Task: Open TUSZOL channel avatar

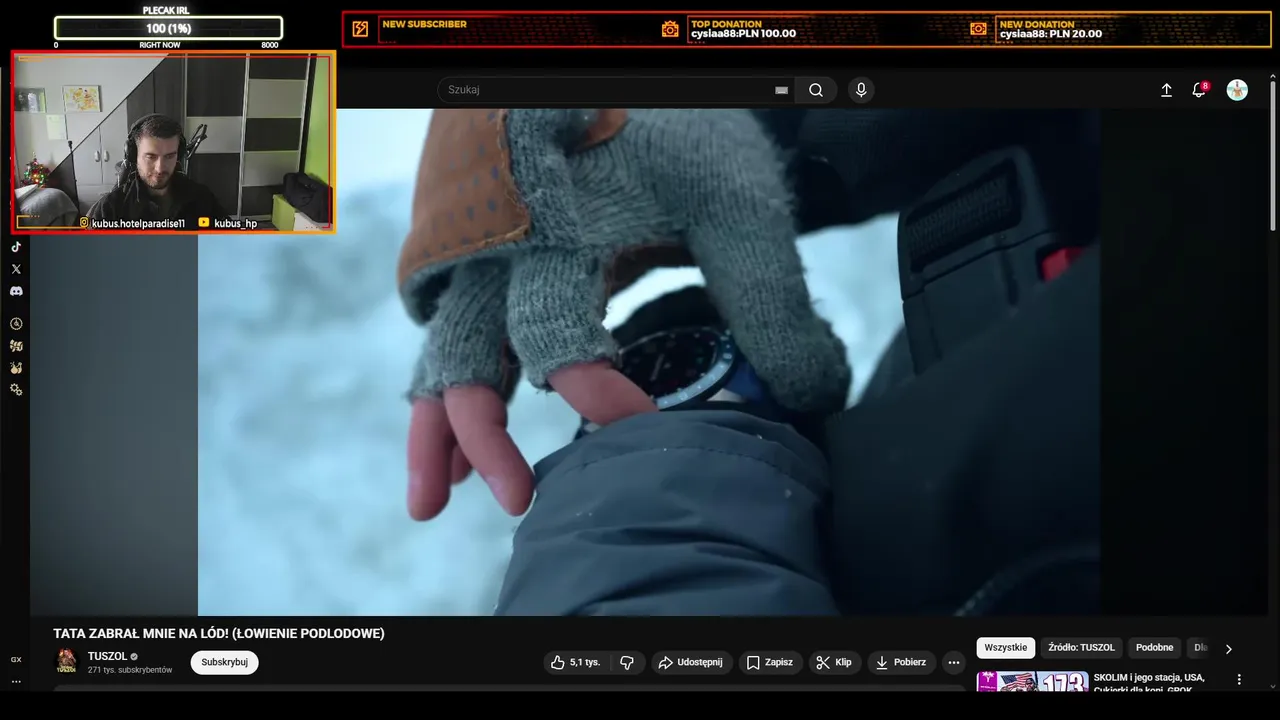Action: [66, 661]
